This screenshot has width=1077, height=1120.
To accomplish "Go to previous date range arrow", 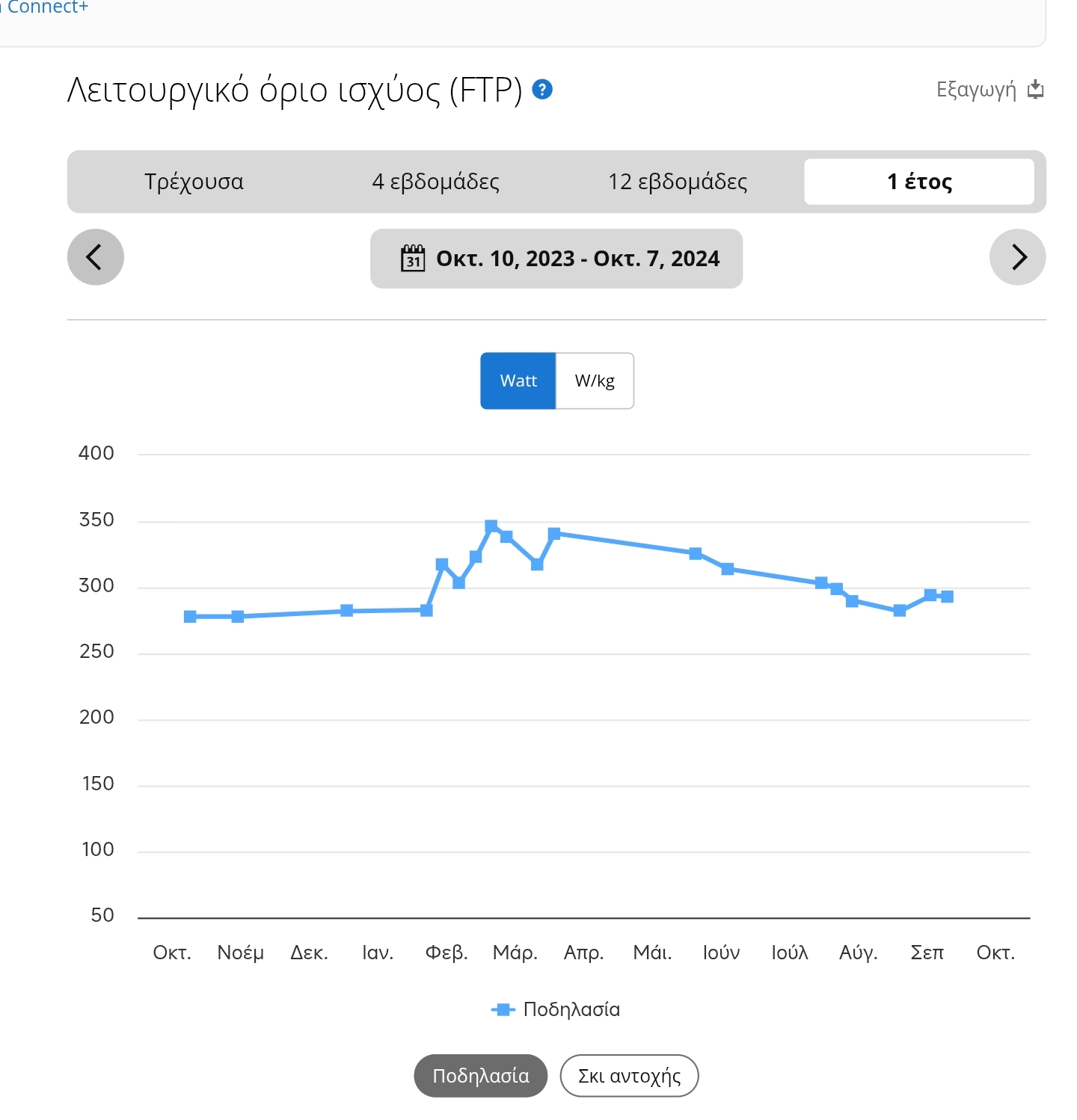I will coord(96,257).
